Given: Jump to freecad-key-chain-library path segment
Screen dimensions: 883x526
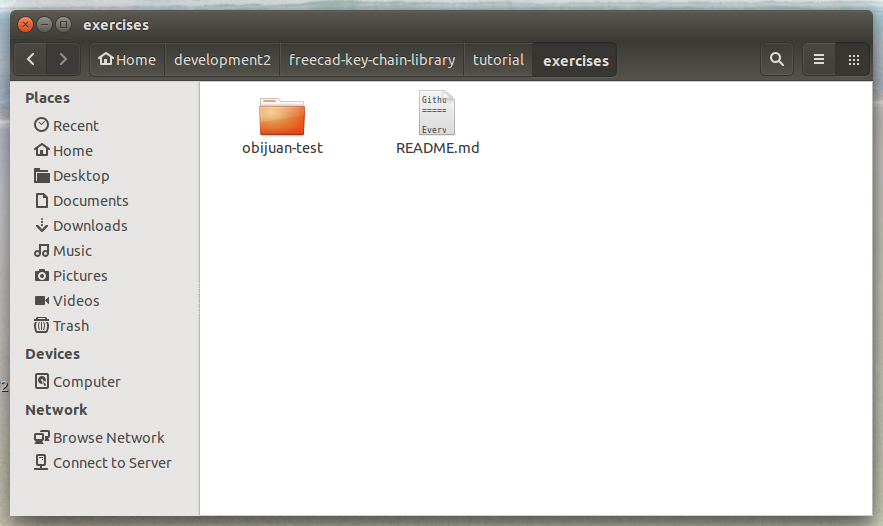Looking at the screenshot, I should (372, 60).
